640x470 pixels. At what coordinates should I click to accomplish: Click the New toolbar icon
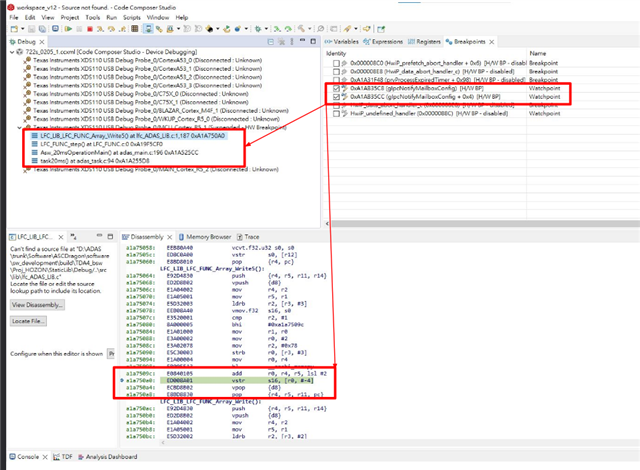click(x=14, y=29)
